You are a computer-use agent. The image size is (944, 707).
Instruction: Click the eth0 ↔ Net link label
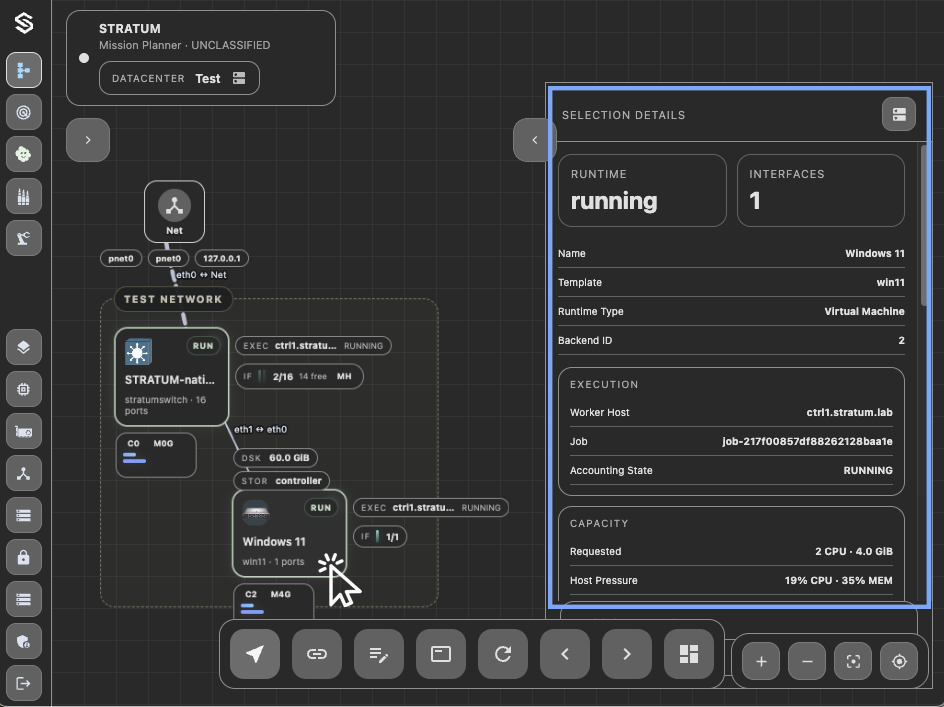pos(202,275)
